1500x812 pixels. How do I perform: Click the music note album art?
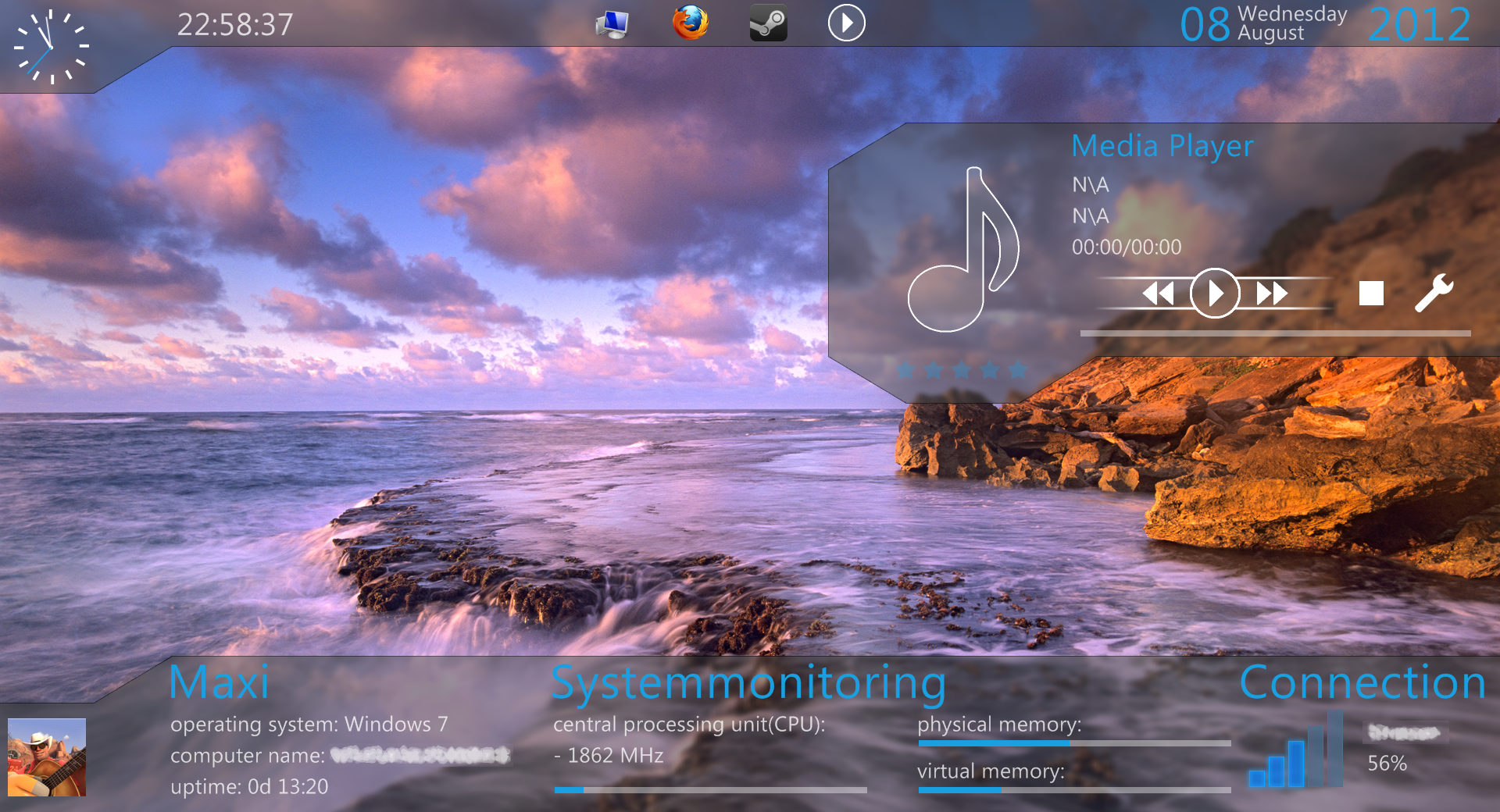tap(963, 249)
